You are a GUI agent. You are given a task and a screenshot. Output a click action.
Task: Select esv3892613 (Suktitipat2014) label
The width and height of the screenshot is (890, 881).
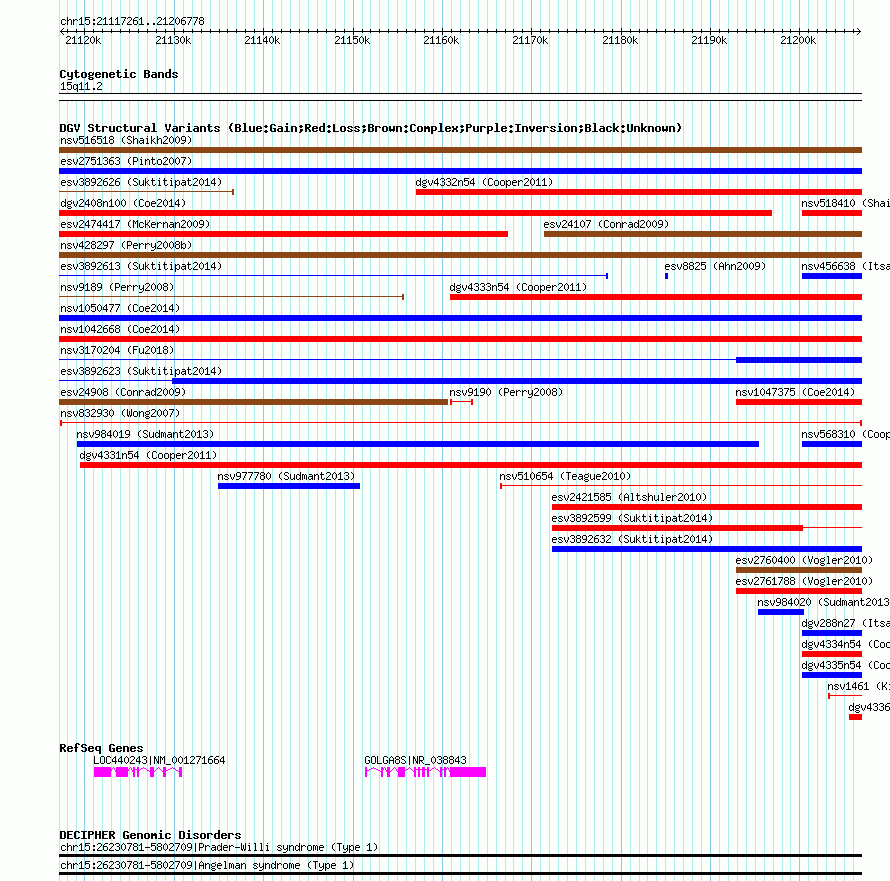[141, 266]
